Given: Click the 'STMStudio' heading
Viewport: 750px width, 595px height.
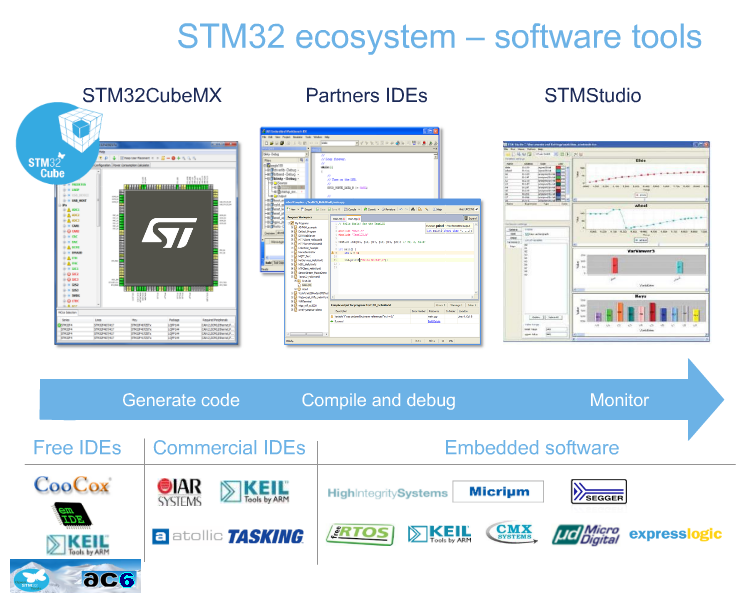Looking at the screenshot, I should (x=593, y=95).
